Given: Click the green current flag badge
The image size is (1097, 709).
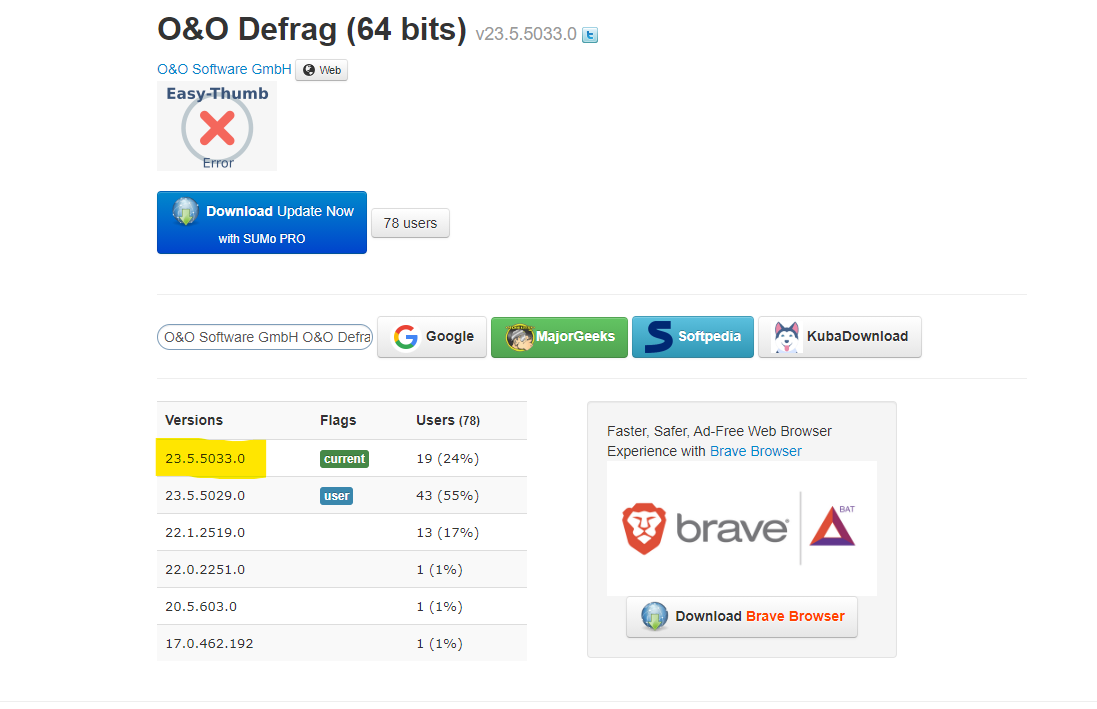Looking at the screenshot, I should [x=344, y=458].
